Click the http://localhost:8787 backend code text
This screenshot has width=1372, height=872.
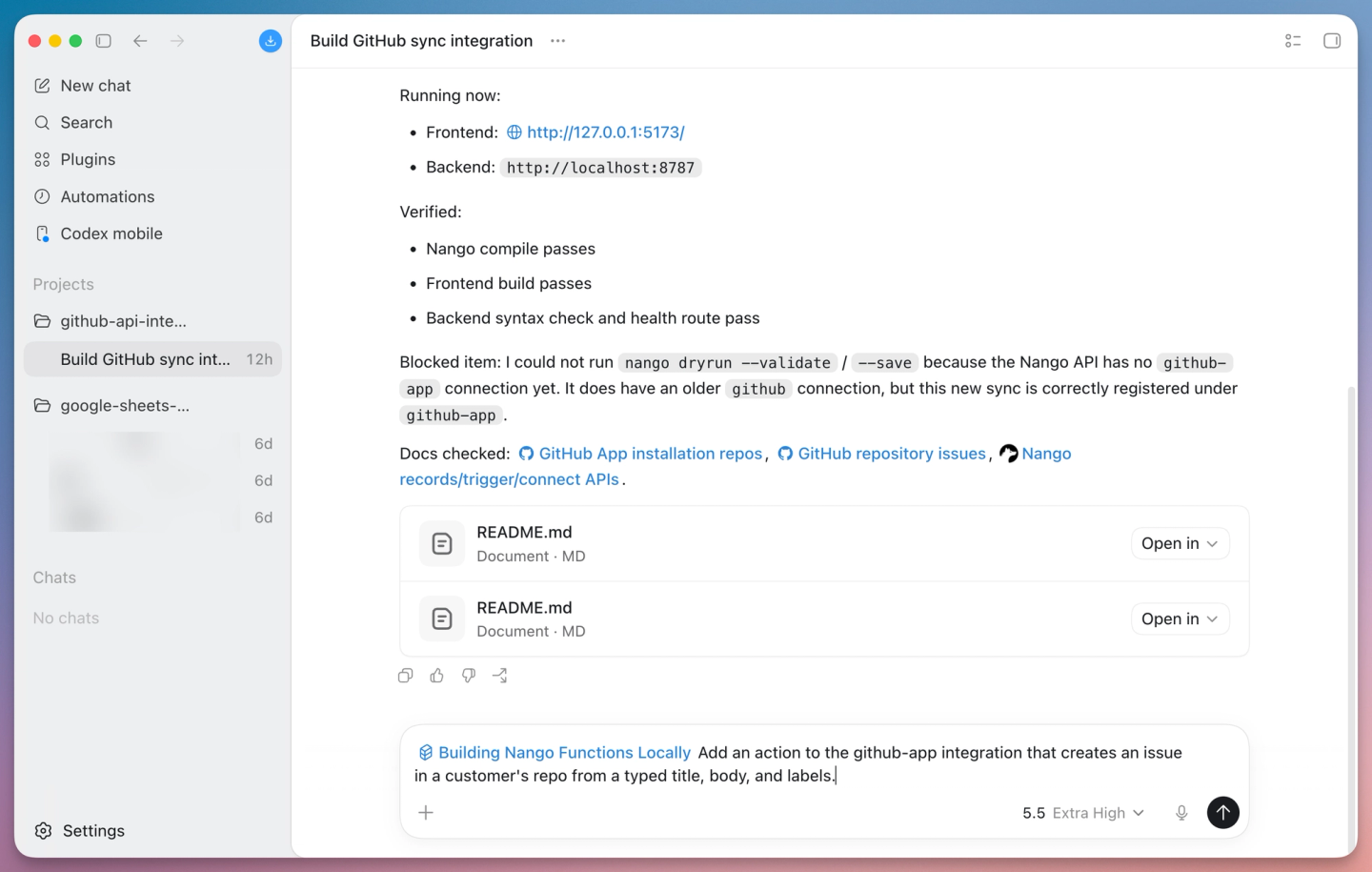pos(600,168)
